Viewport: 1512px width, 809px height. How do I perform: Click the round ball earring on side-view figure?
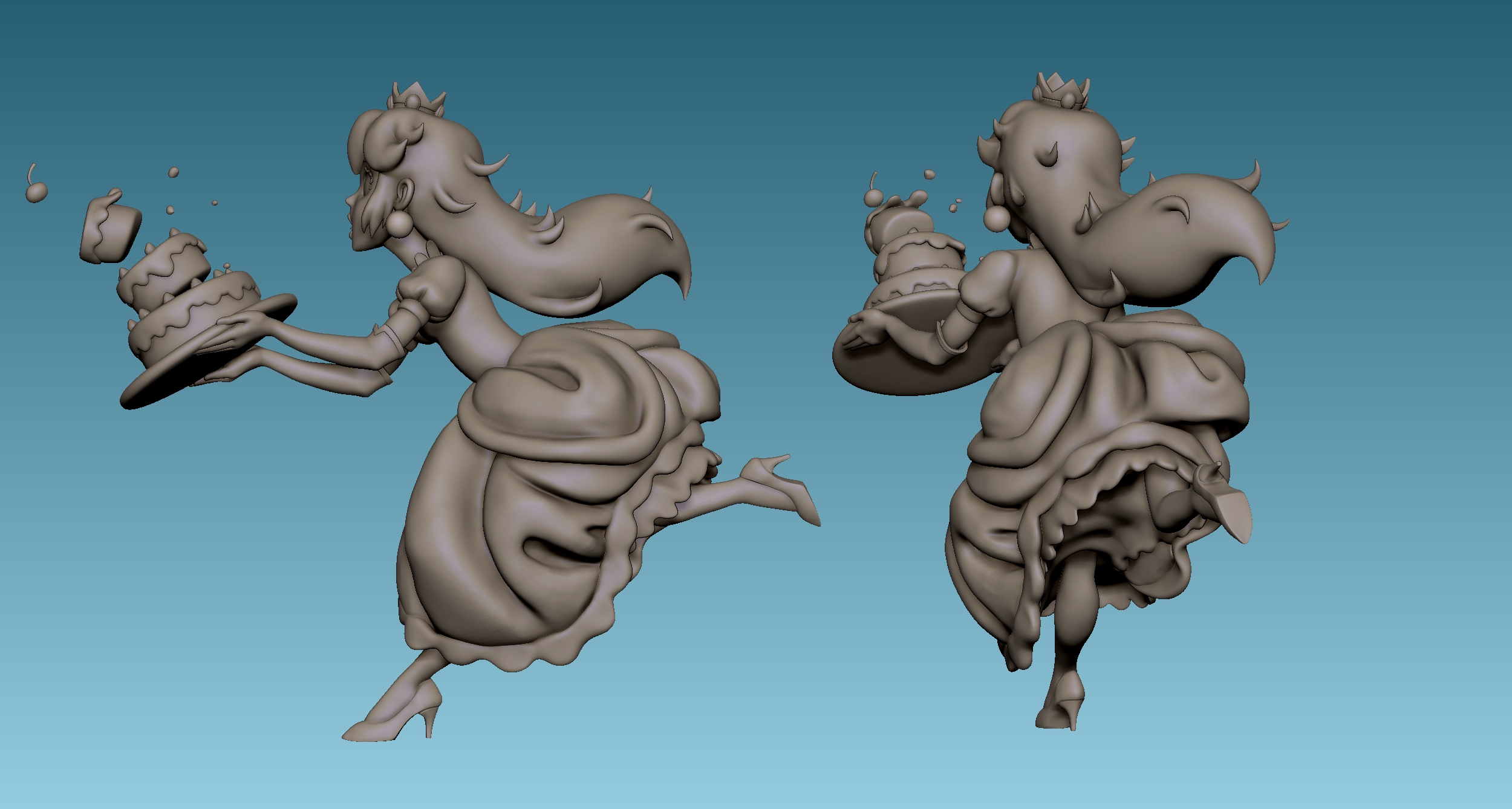(399, 225)
